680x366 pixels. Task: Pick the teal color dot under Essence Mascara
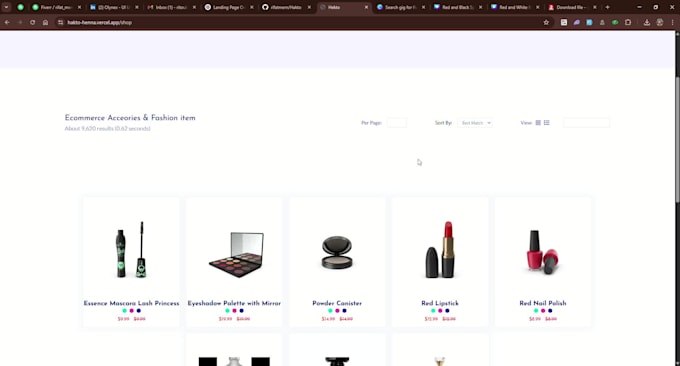pos(124,310)
